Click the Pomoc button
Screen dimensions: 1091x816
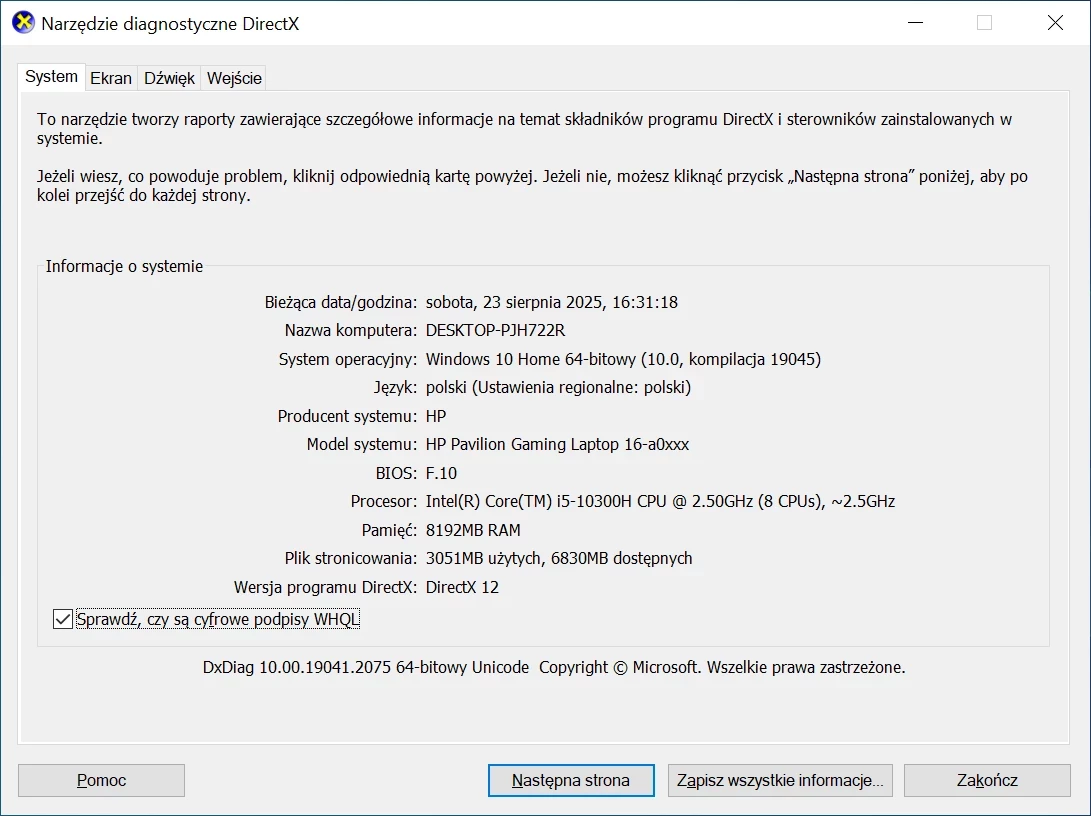102,781
